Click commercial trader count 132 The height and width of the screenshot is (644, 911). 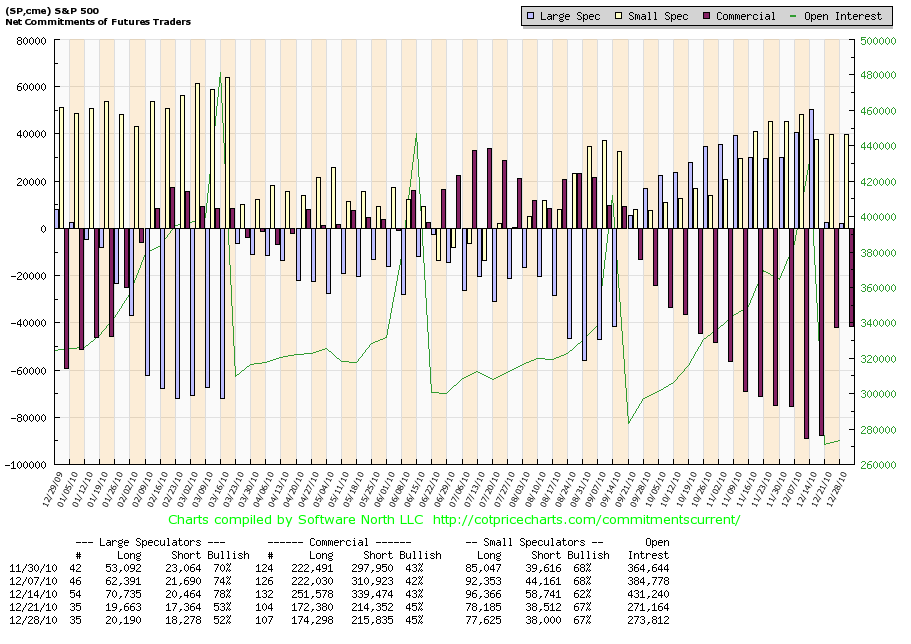[x=264, y=595]
